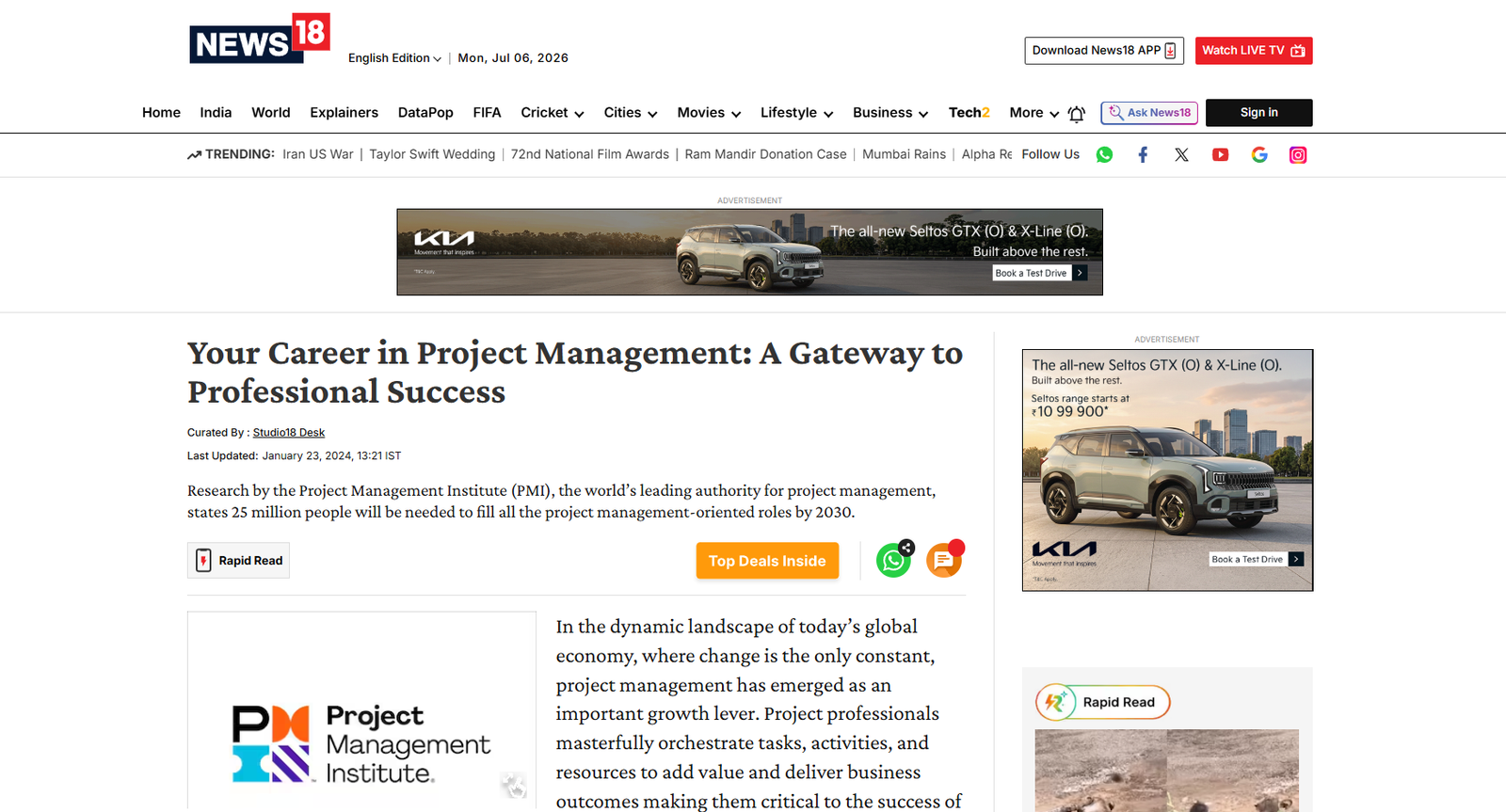Click the article headline text
The image size is (1506, 812).
(575, 372)
